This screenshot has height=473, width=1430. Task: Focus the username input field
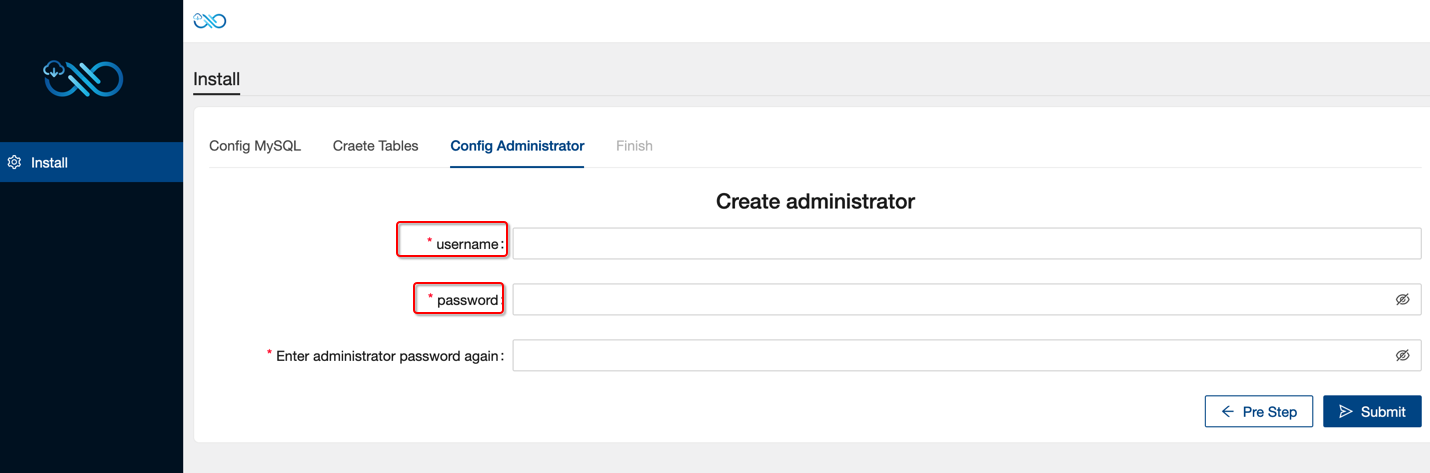[967, 244]
